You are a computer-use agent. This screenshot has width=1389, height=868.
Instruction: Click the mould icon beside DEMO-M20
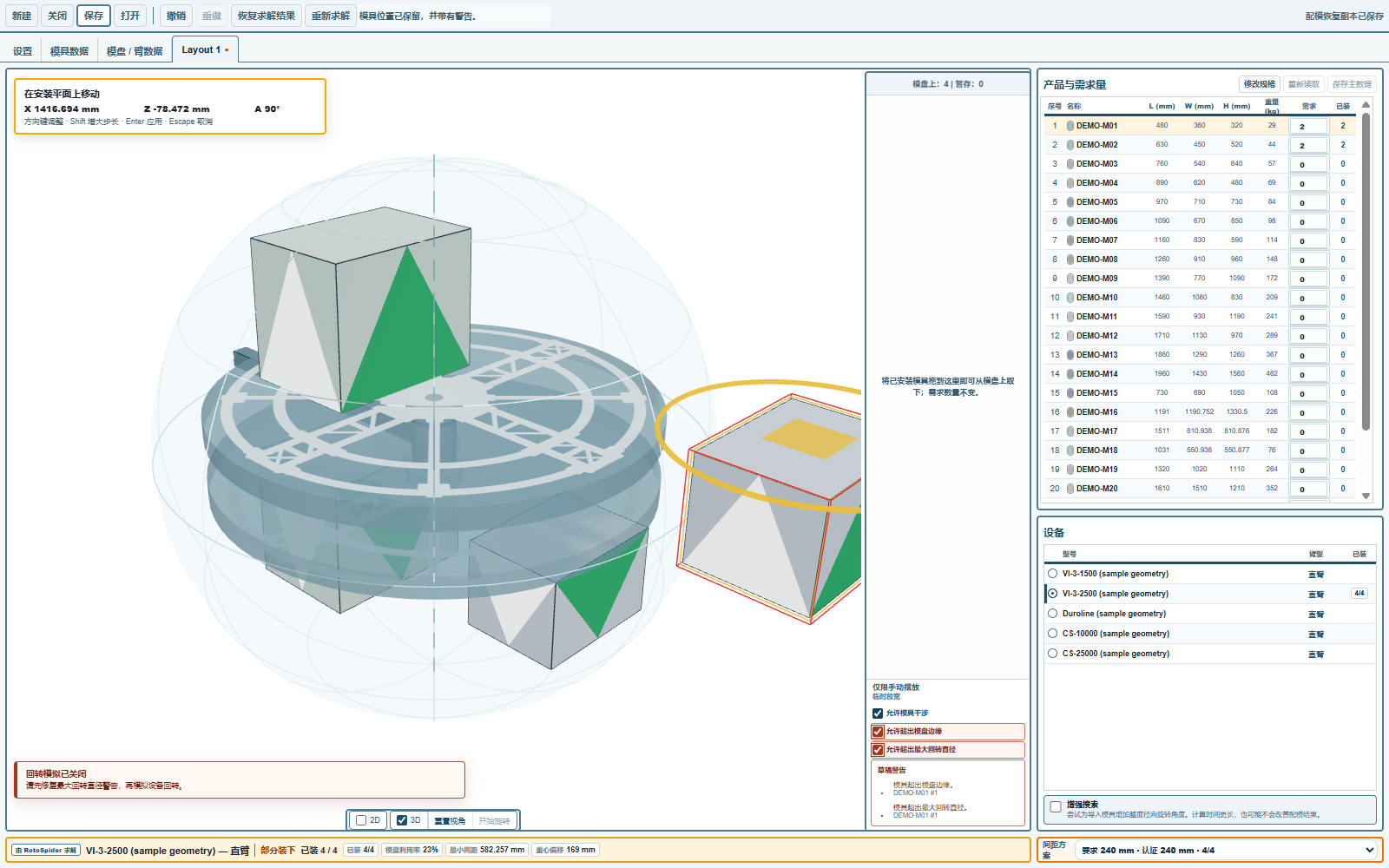point(1070,489)
